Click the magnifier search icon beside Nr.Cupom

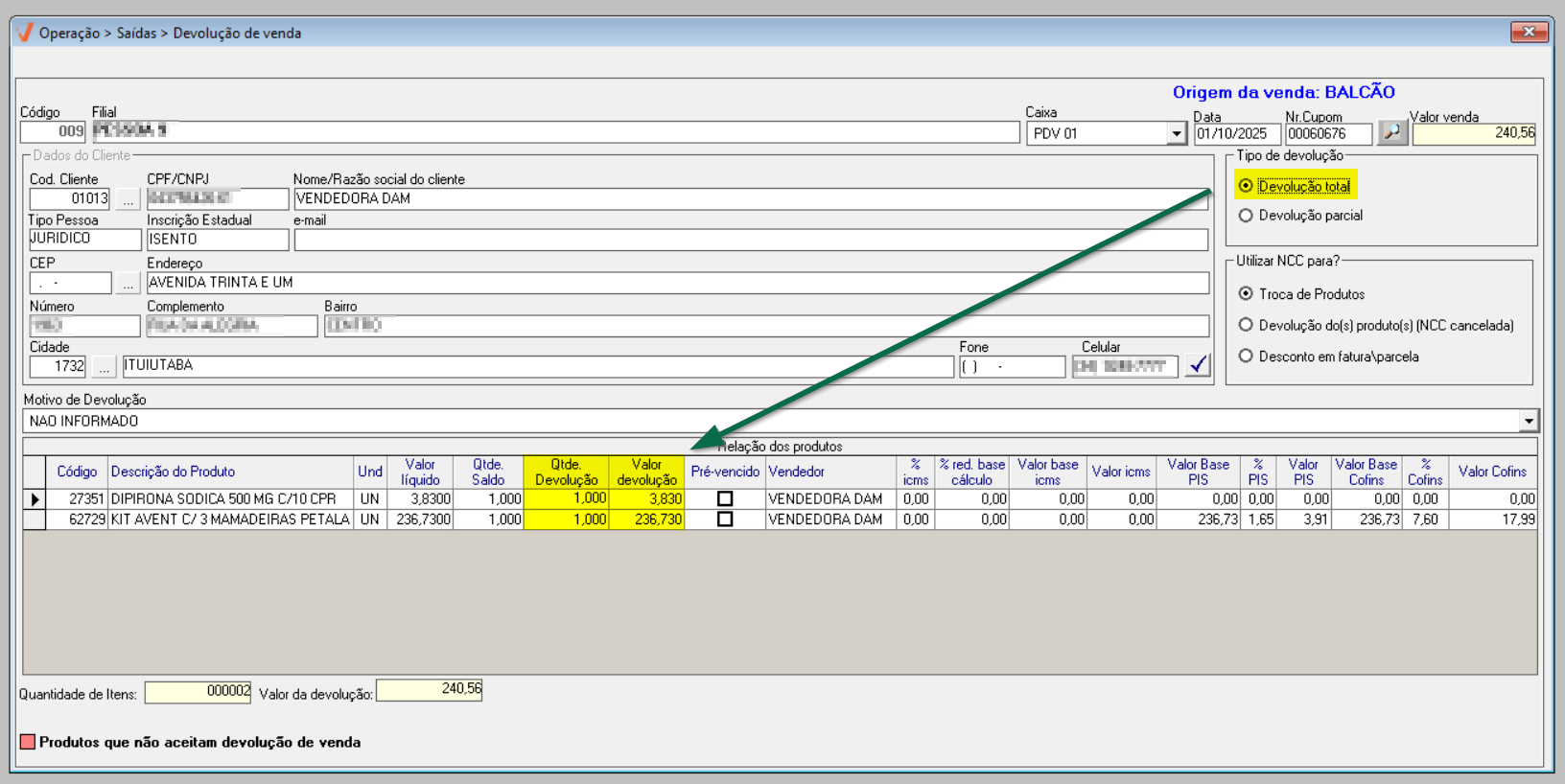[x=1391, y=132]
